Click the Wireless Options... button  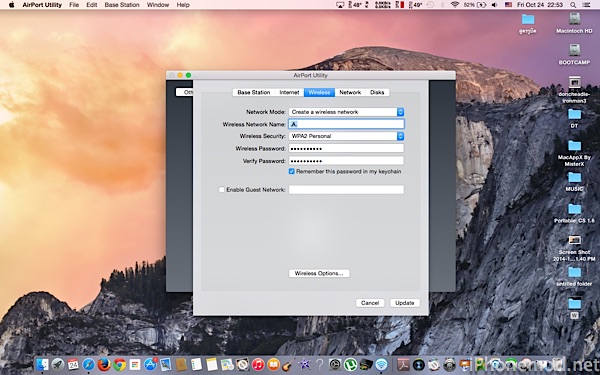319,273
